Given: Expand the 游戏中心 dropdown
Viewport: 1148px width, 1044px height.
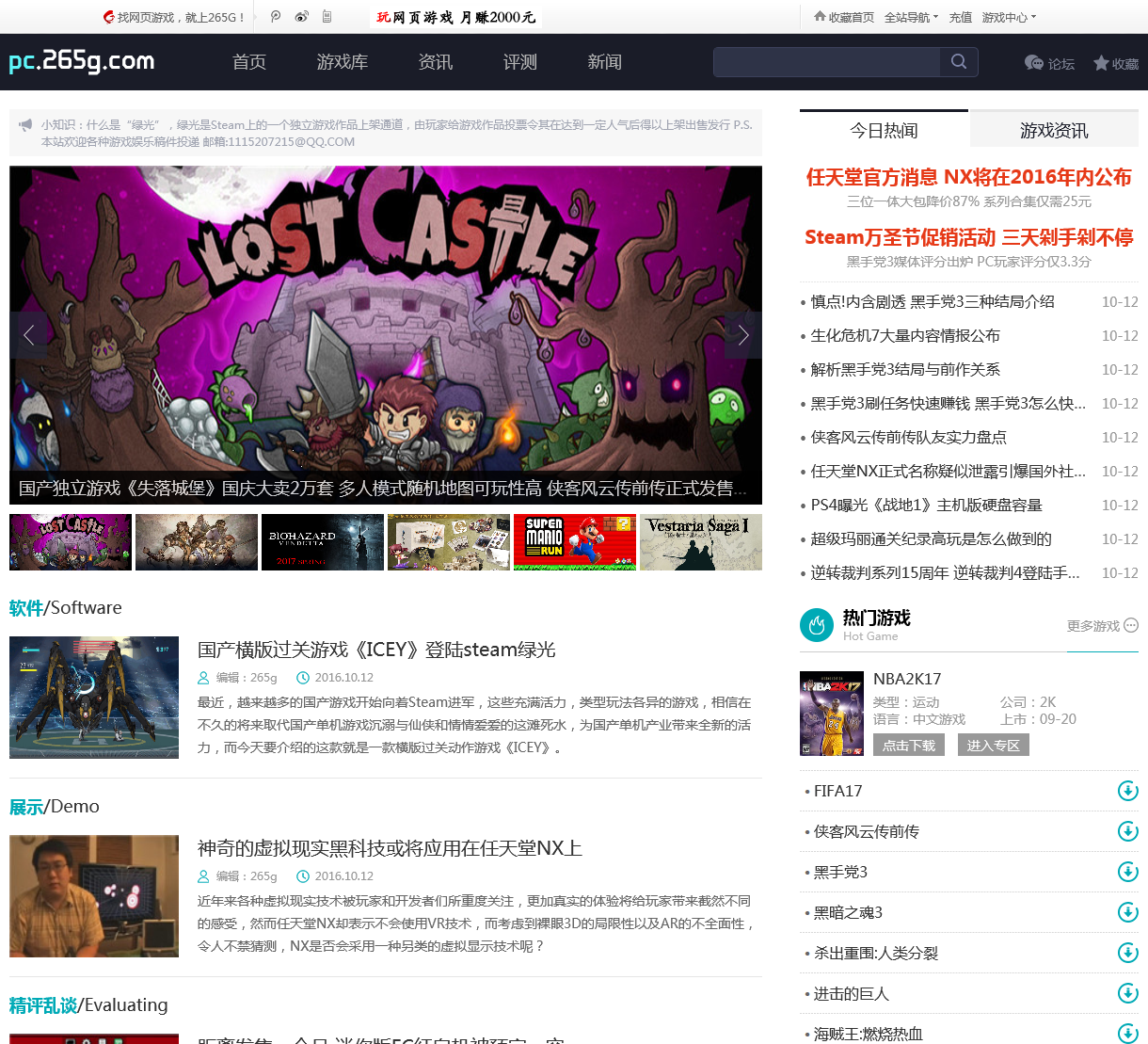Looking at the screenshot, I should tap(1009, 17).
